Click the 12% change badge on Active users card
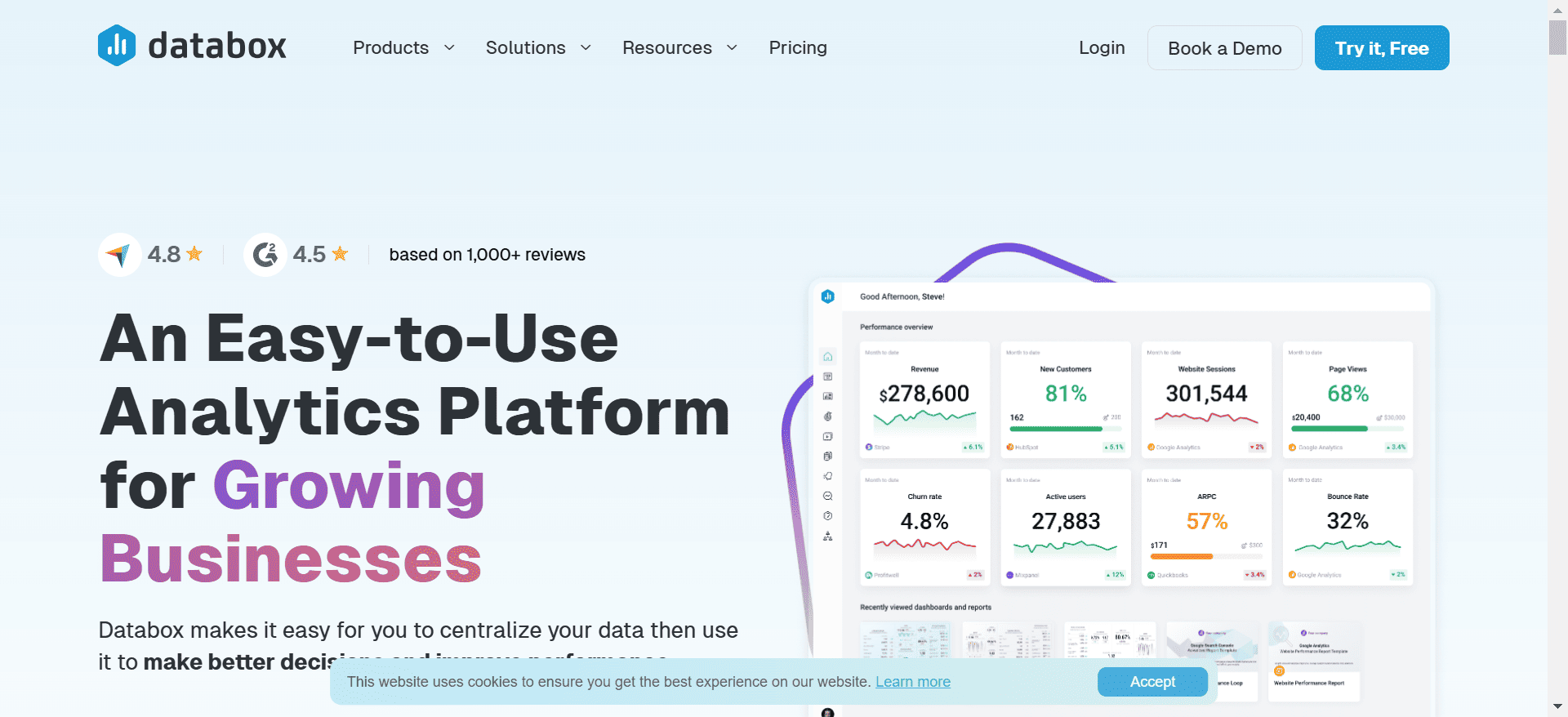Screen dimensions: 1568x717 (1115, 575)
